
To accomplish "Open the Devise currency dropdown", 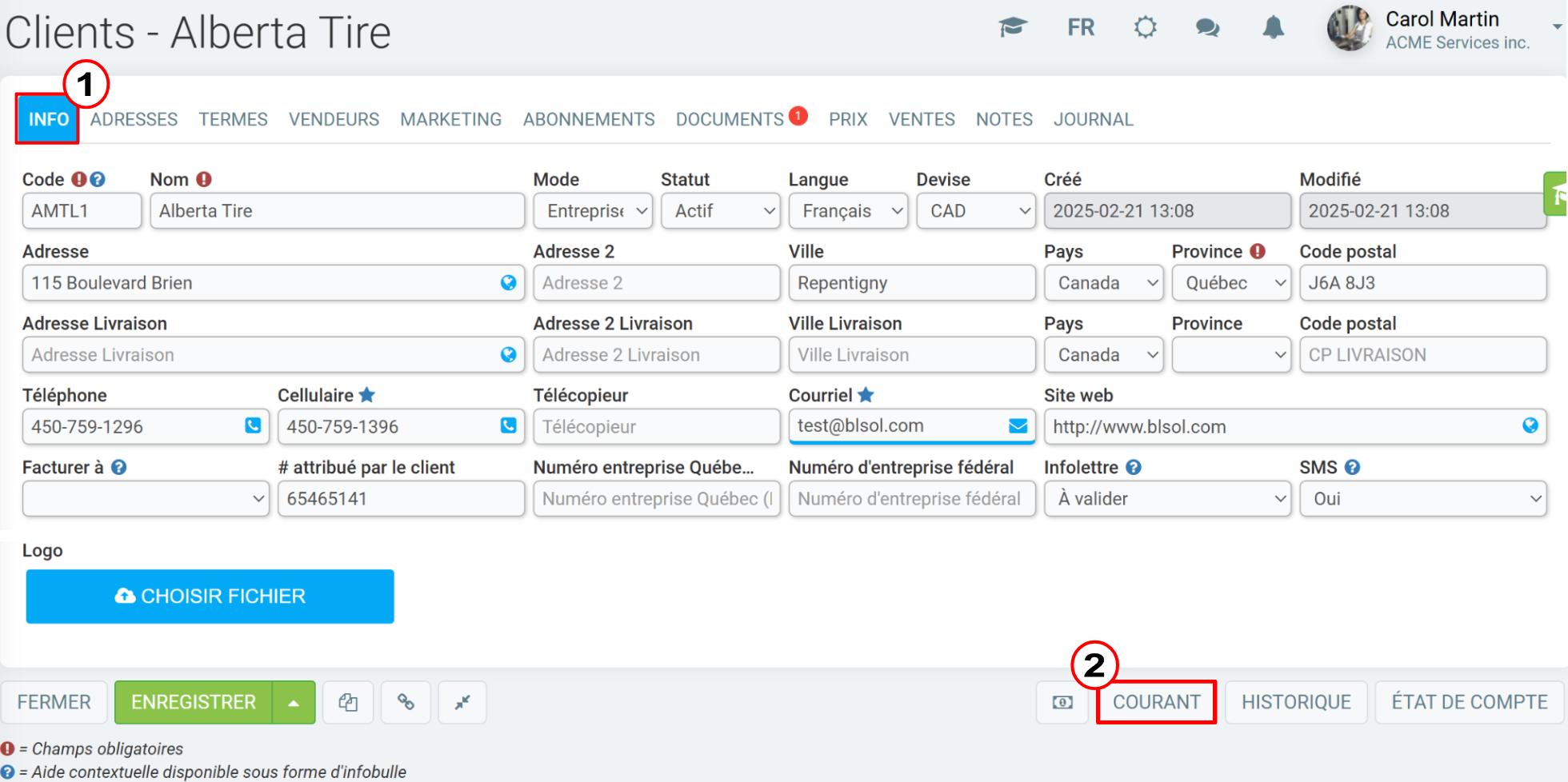I will coord(975,211).
